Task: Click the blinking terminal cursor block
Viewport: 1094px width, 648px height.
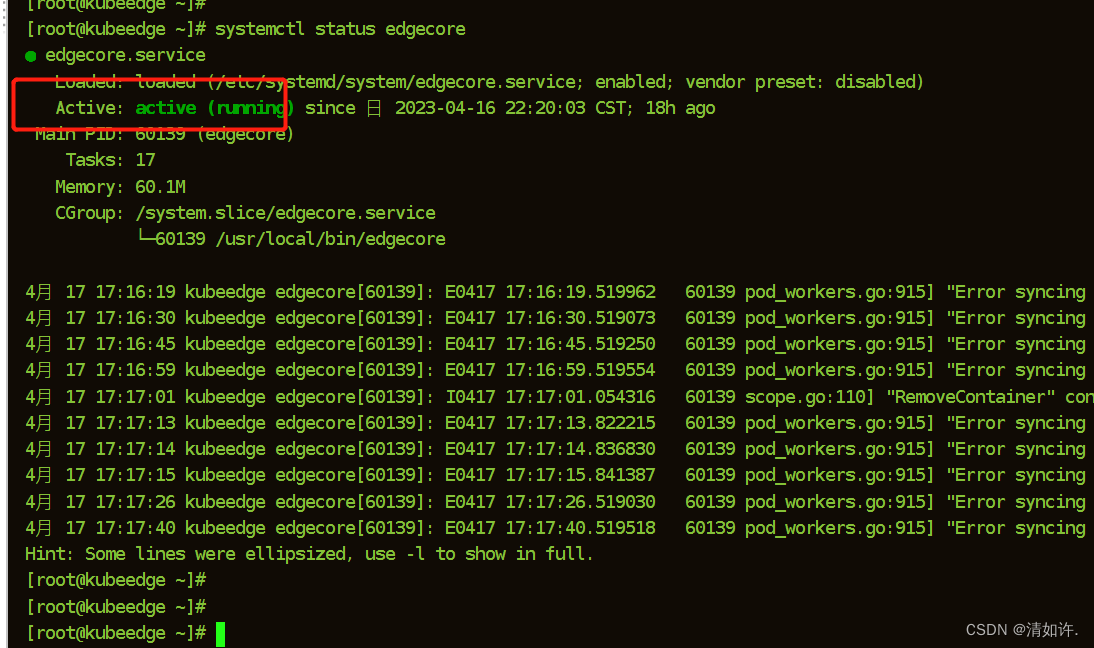Action: pyautogui.click(x=219, y=632)
